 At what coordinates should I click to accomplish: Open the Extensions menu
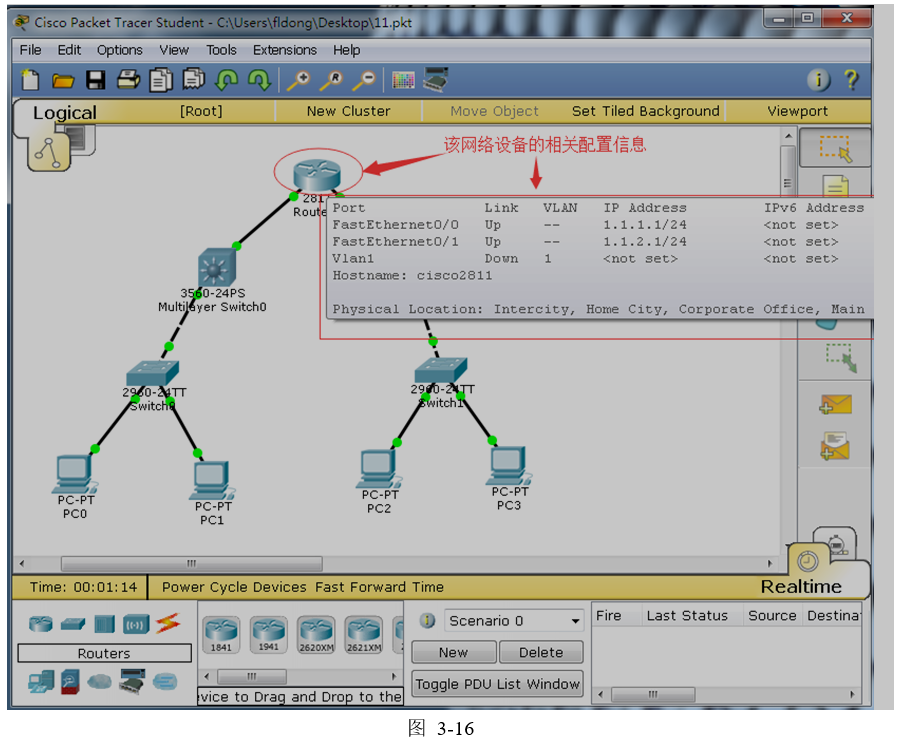(x=284, y=50)
